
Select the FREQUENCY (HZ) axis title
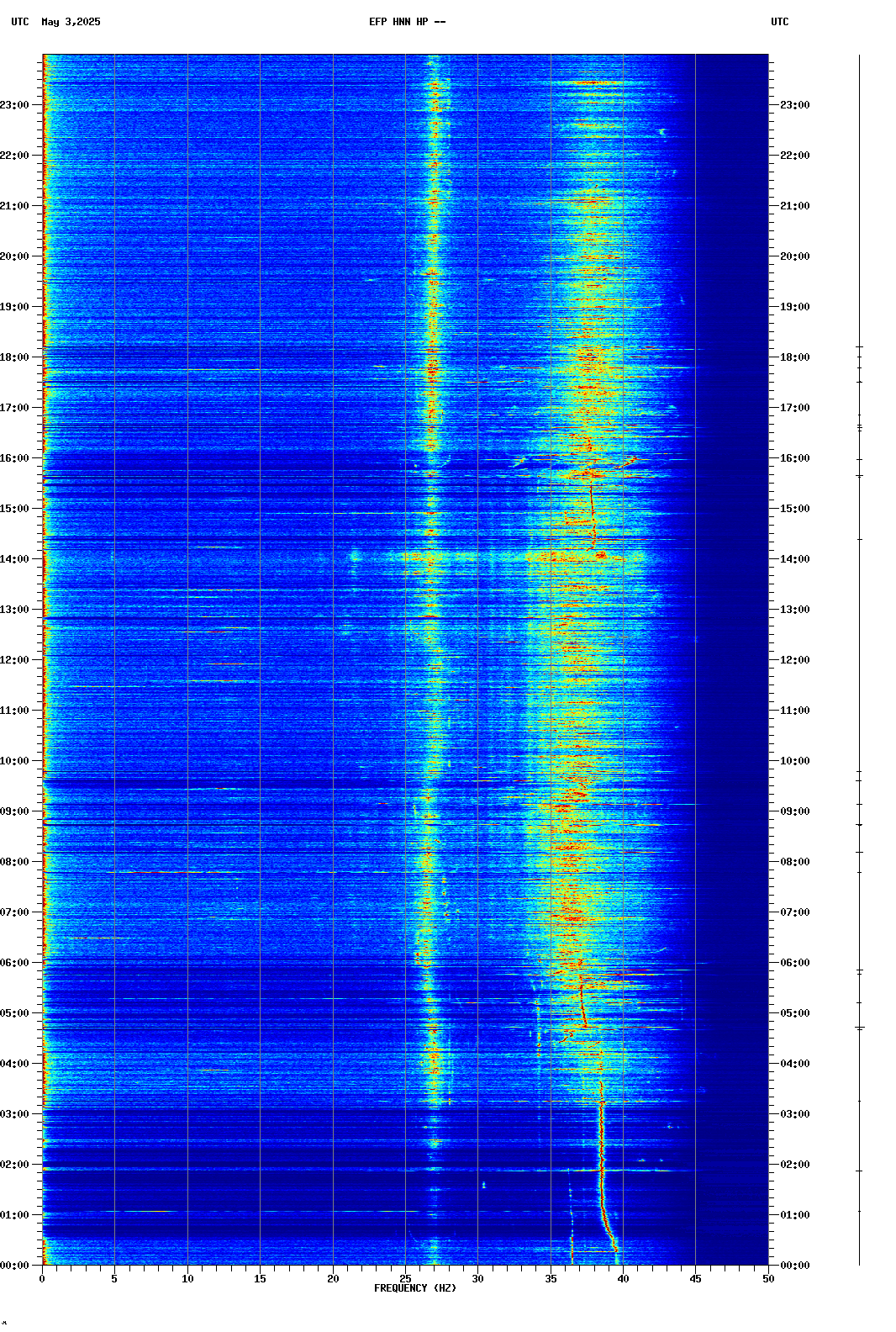coord(415,1288)
